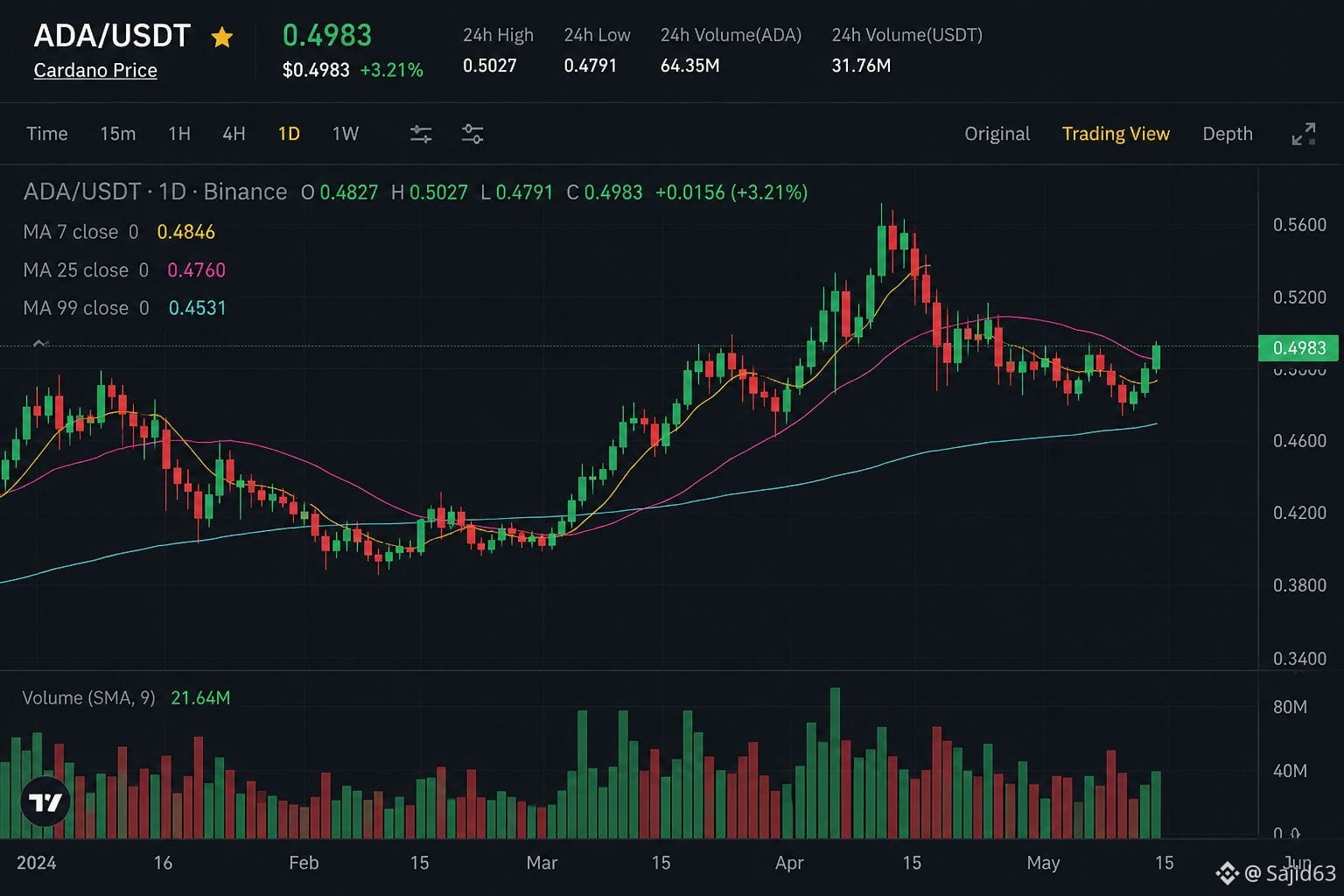Click the 80M volume axis label

(x=1290, y=707)
